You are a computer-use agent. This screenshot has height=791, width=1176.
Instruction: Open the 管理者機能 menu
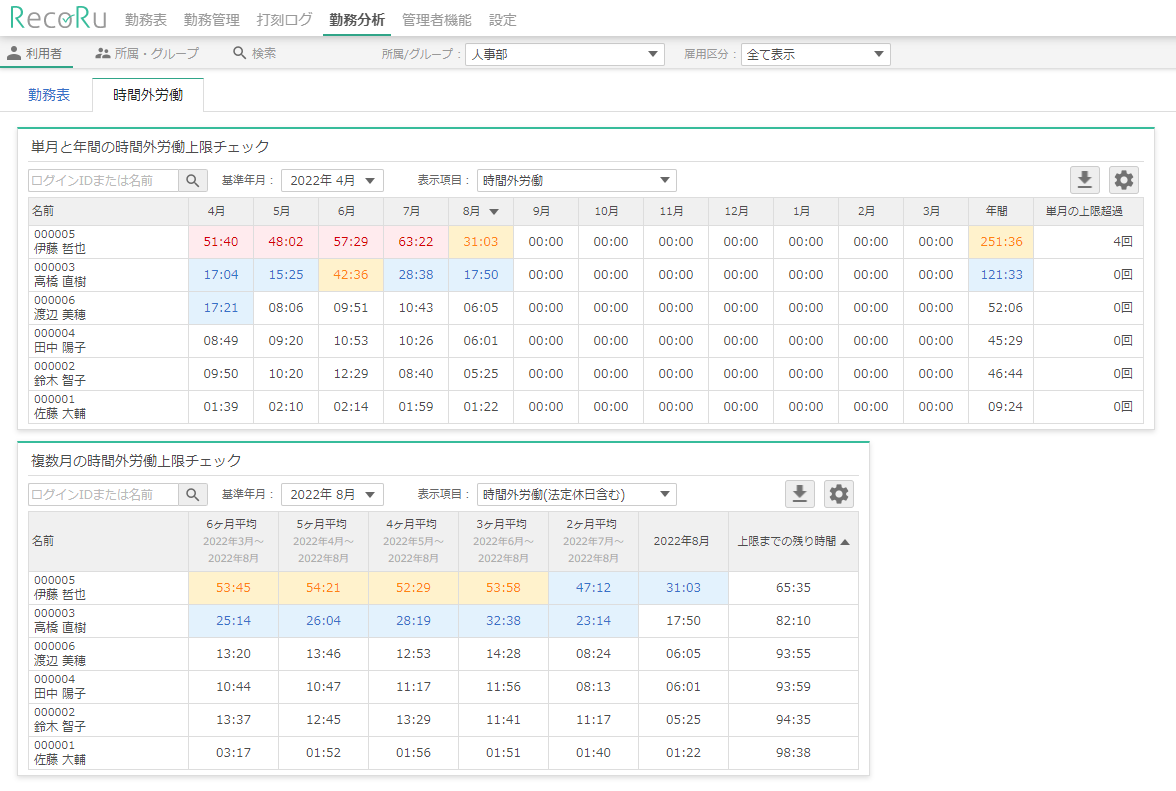pyautogui.click(x=436, y=20)
